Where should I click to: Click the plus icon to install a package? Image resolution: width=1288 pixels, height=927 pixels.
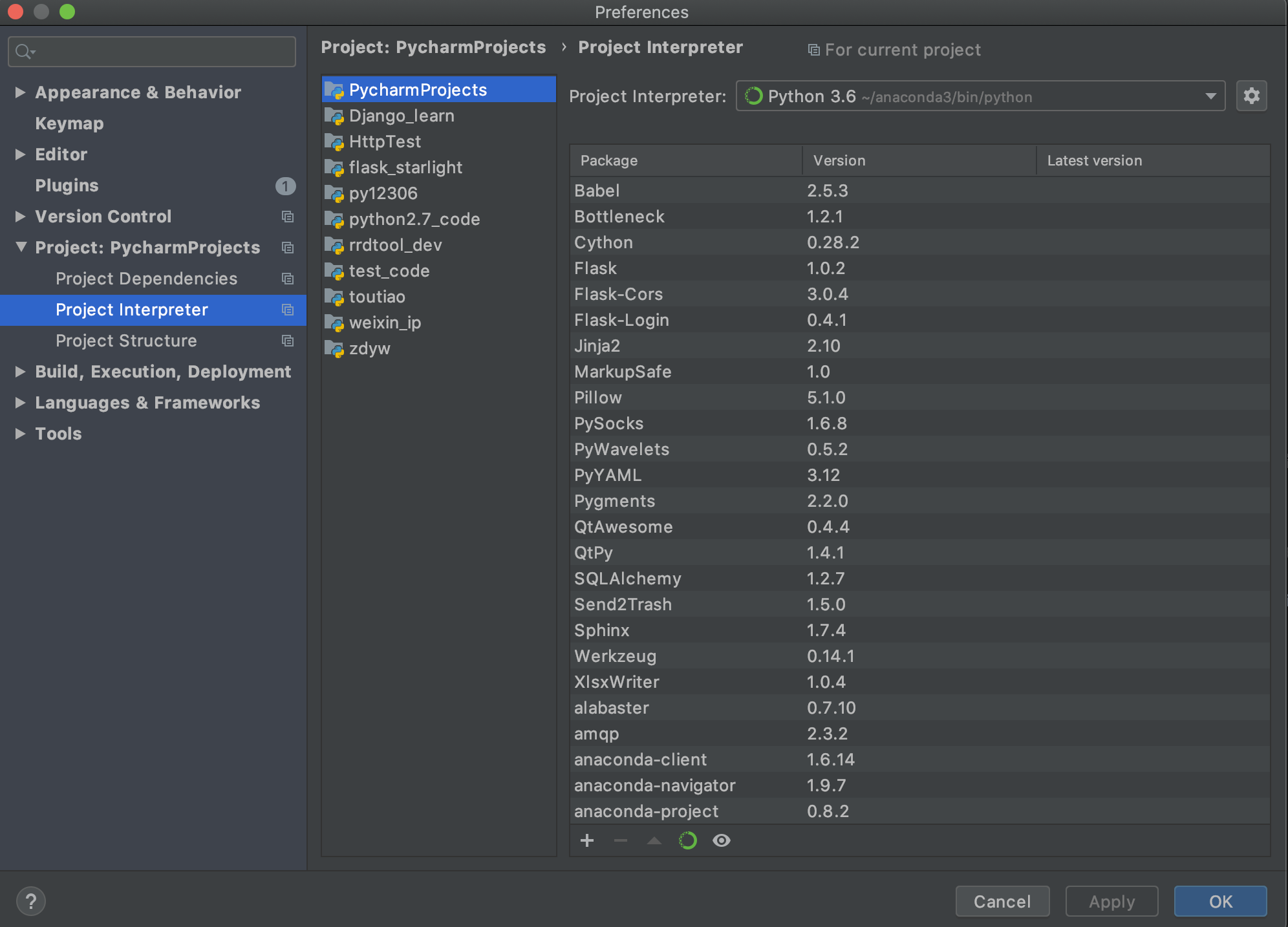coord(587,840)
